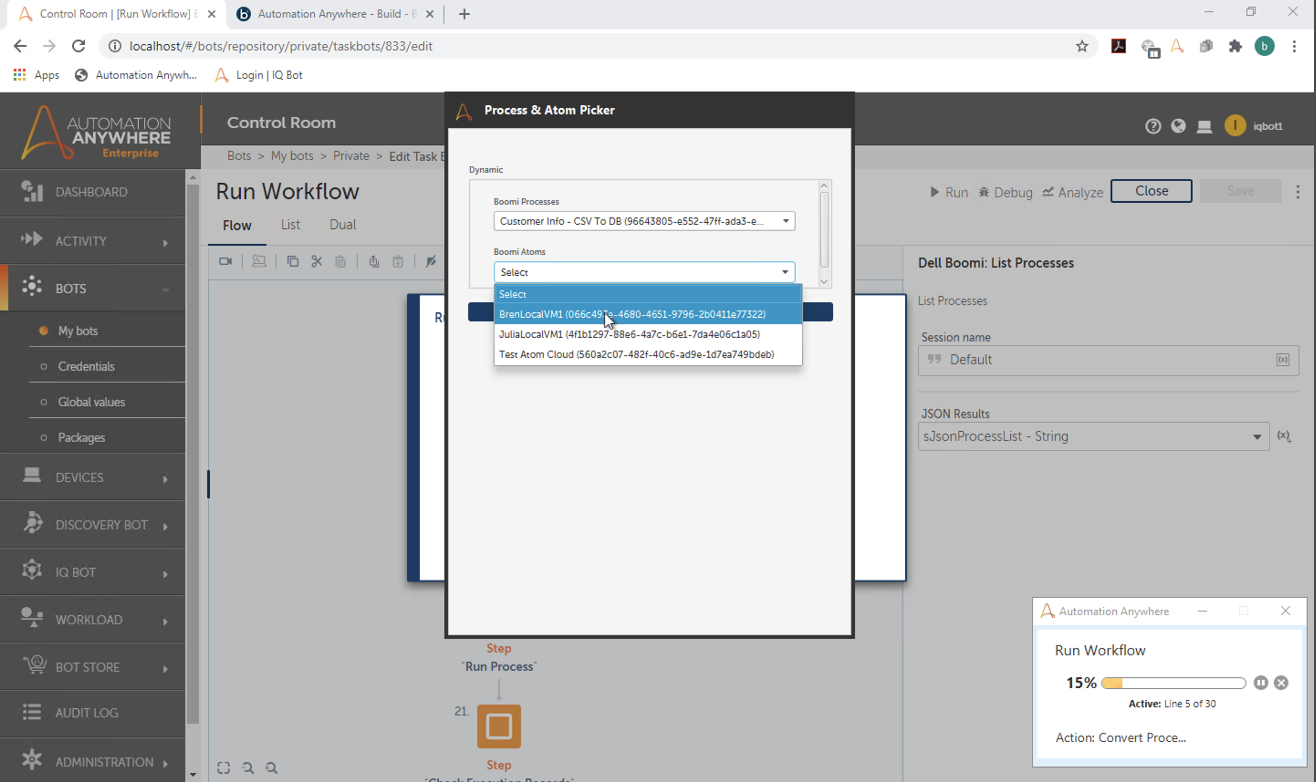Click the Session name input field

(x=1108, y=360)
